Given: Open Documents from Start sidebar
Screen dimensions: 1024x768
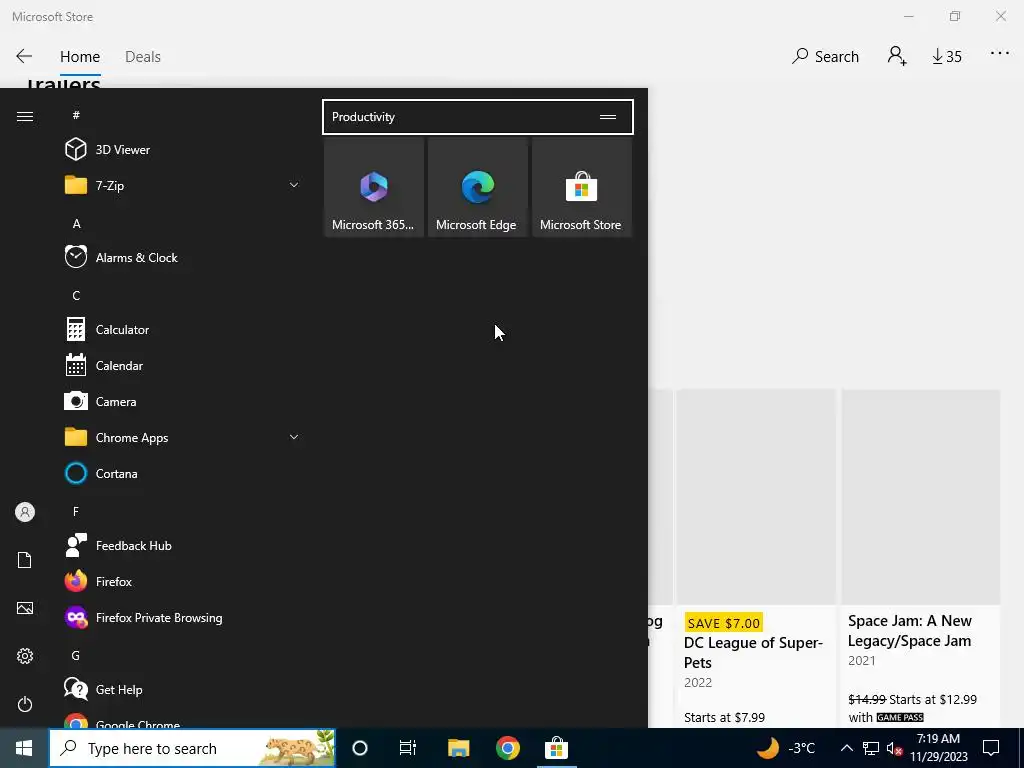Looking at the screenshot, I should (x=25, y=560).
